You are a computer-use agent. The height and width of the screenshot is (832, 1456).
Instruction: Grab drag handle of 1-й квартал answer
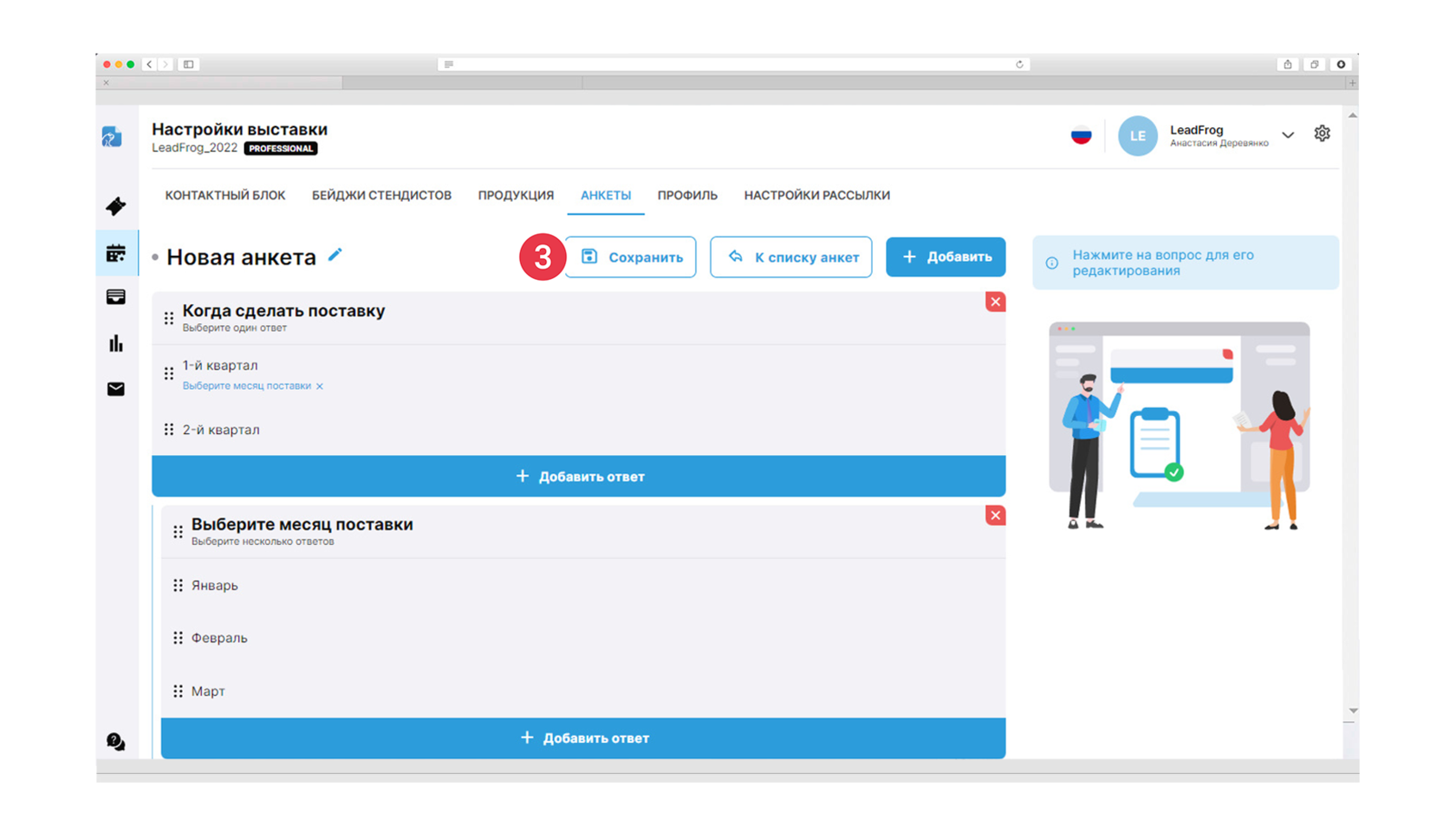[x=169, y=374]
